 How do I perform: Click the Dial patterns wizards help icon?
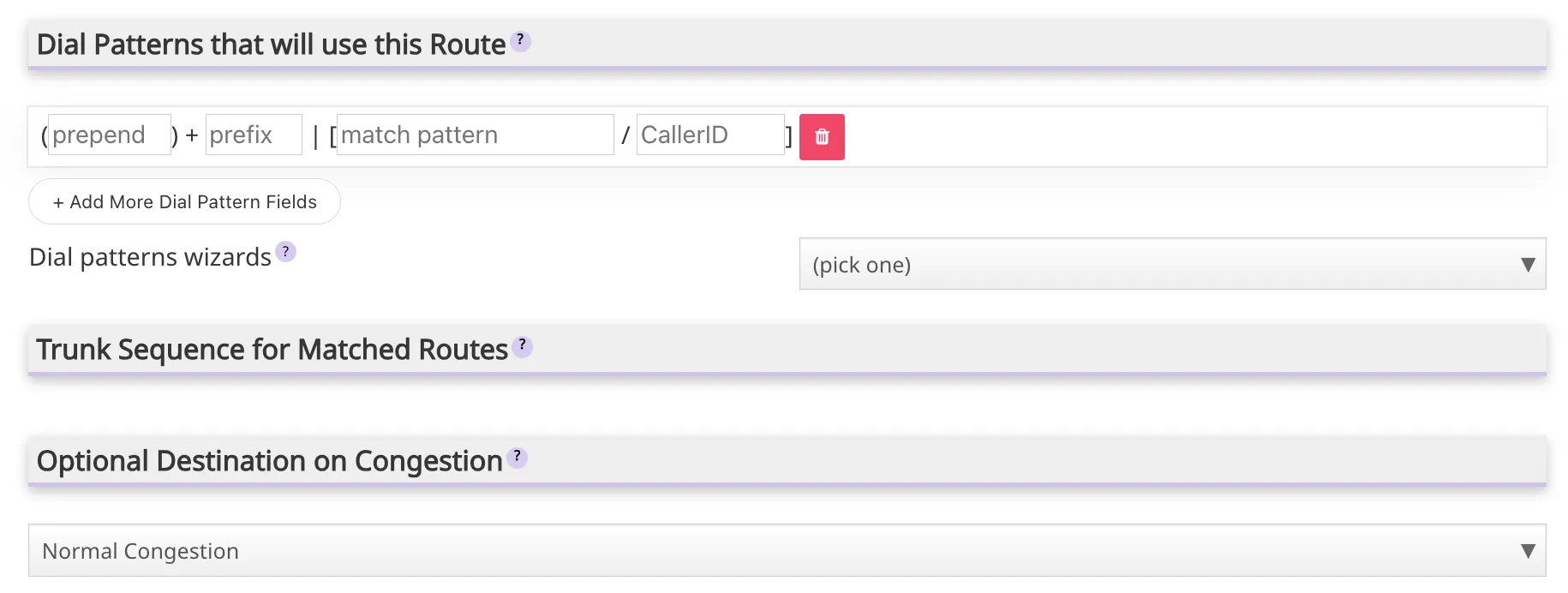[x=285, y=252]
